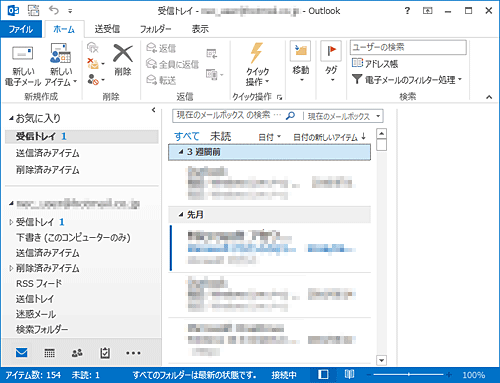Open 電子メールのフィルター処理 funnel menu

pyautogui.click(x=407, y=79)
